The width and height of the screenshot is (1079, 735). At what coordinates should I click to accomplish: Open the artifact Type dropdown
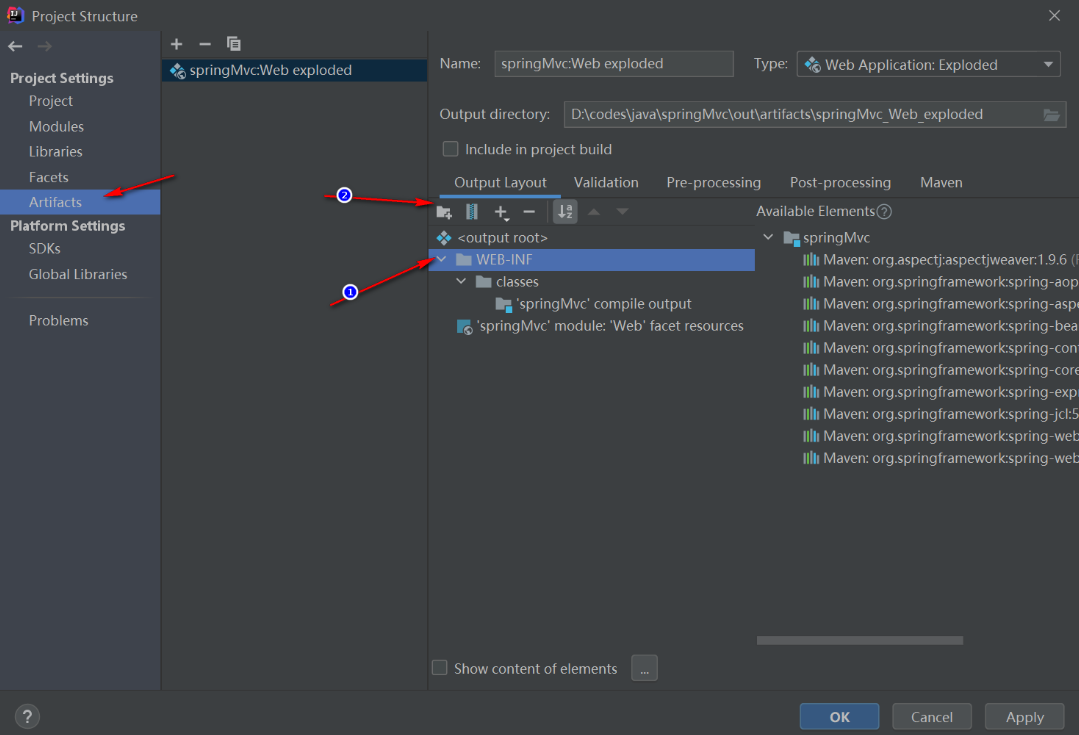(x=928, y=65)
